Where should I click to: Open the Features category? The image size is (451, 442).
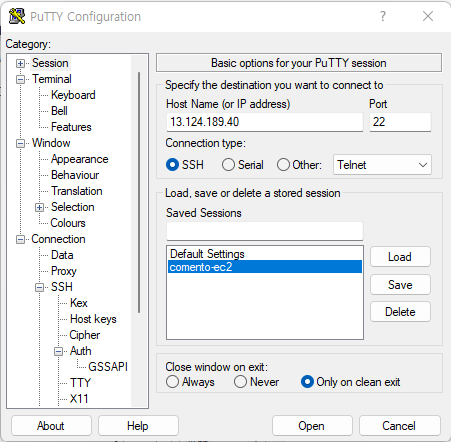71,127
